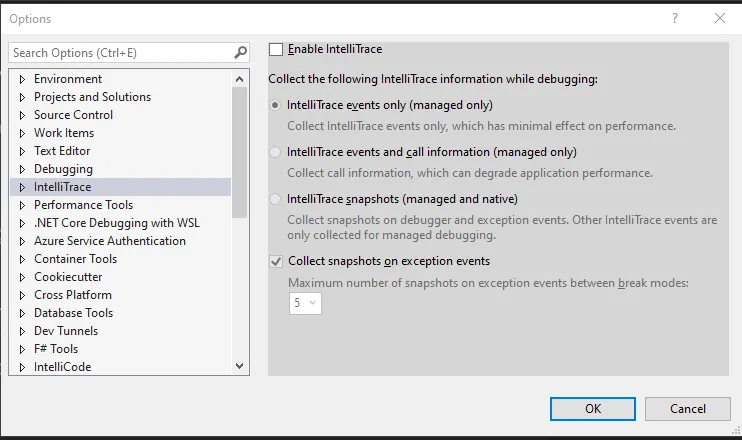Image resolution: width=742 pixels, height=440 pixels.
Task: Expand the IntelliTrace node arrow
Action: click(22, 187)
